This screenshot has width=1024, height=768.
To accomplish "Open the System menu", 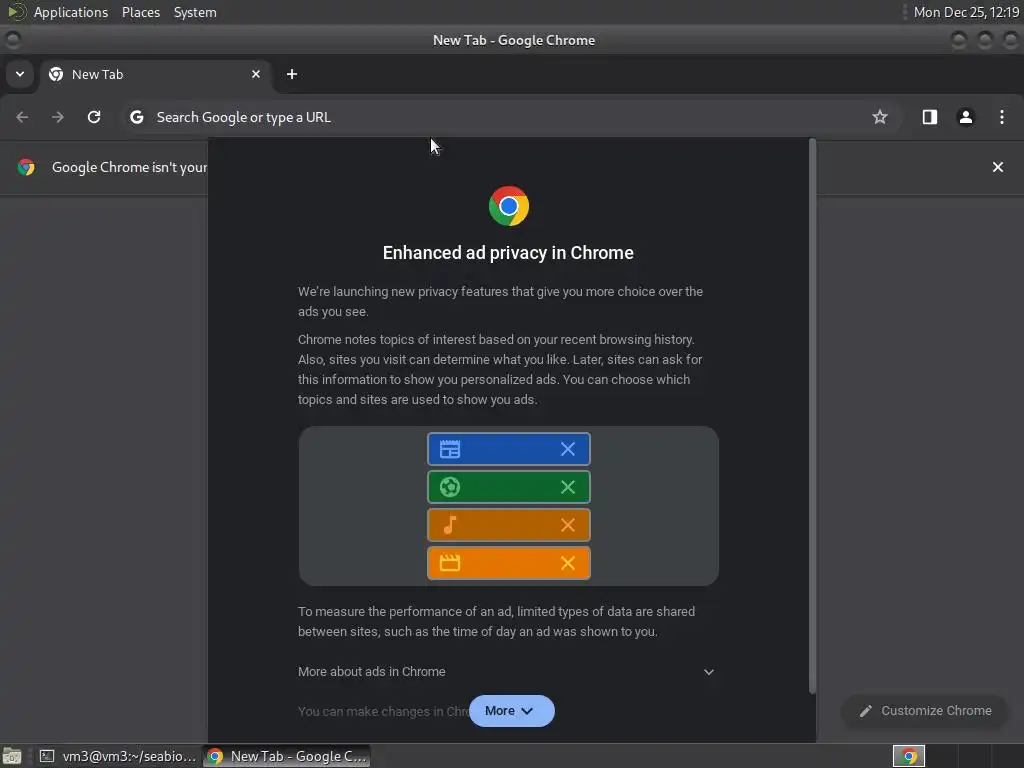I will pos(195,12).
